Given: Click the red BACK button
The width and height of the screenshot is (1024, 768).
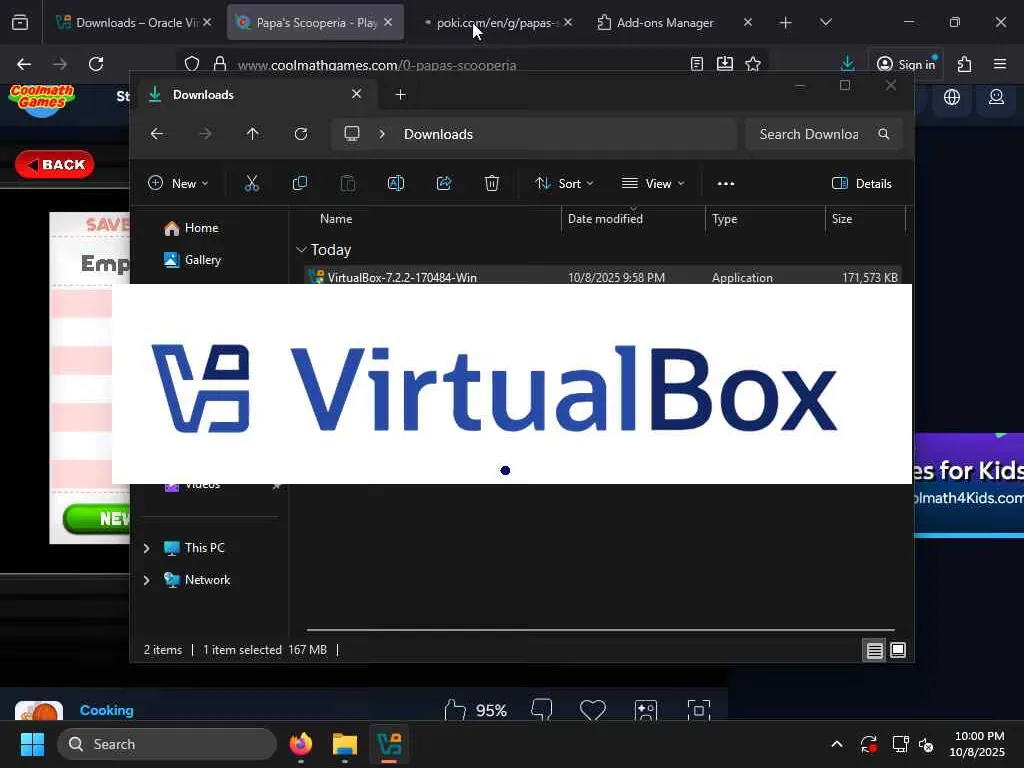Looking at the screenshot, I should pos(55,165).
